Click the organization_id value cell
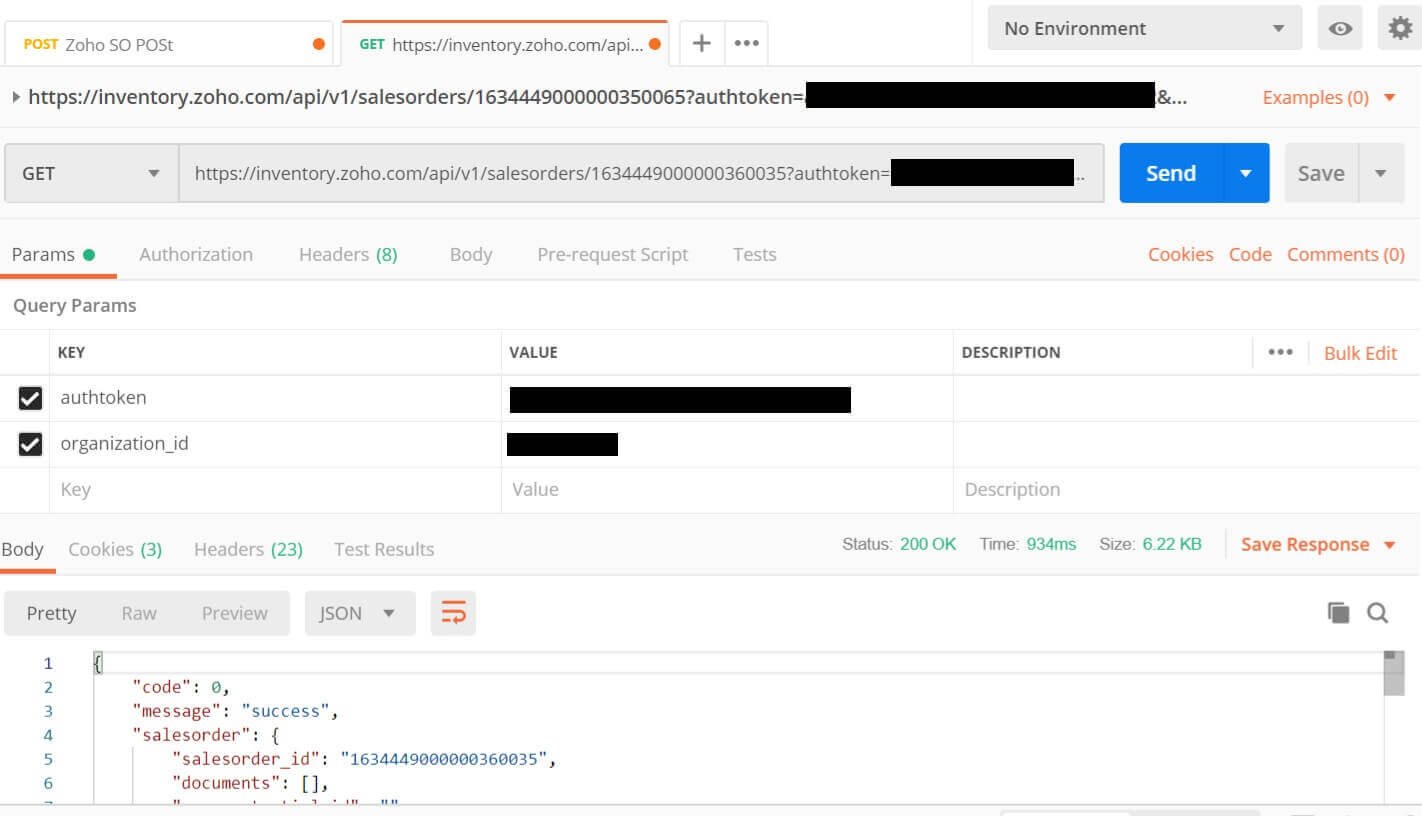Viewport: 1422px width, 816px height. tap(727, 444)
